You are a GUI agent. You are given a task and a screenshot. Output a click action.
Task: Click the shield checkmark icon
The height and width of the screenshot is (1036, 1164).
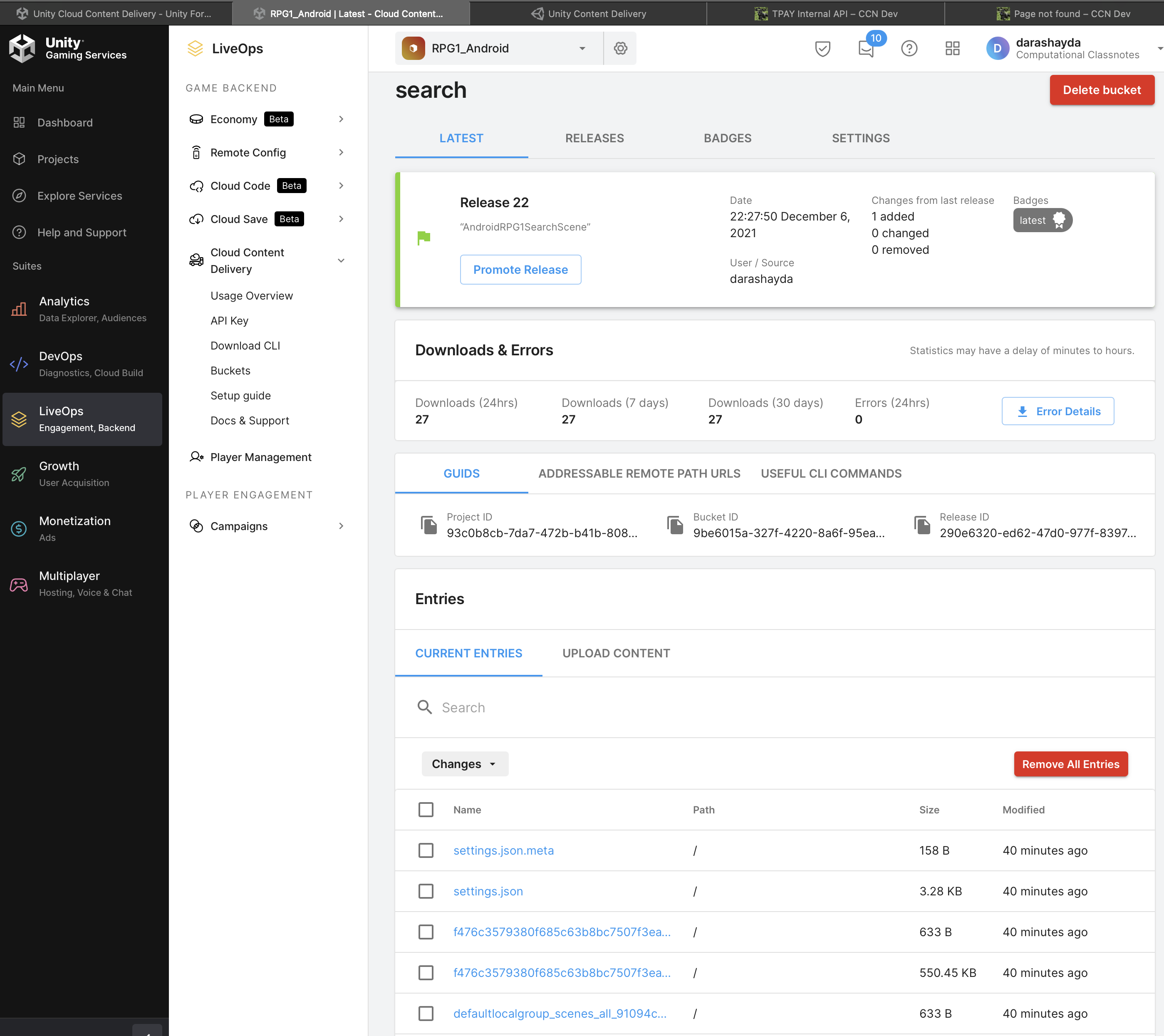(822, 48)
